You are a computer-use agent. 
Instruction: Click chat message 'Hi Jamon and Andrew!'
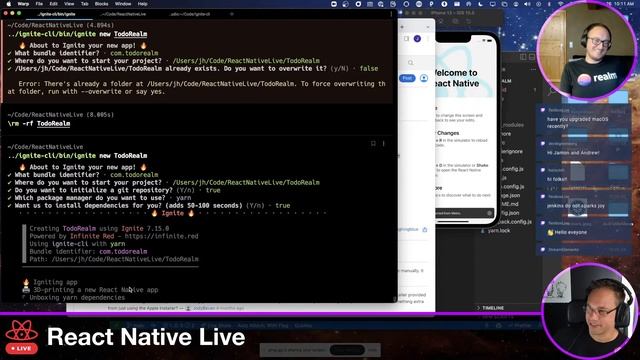coord(573,153)
